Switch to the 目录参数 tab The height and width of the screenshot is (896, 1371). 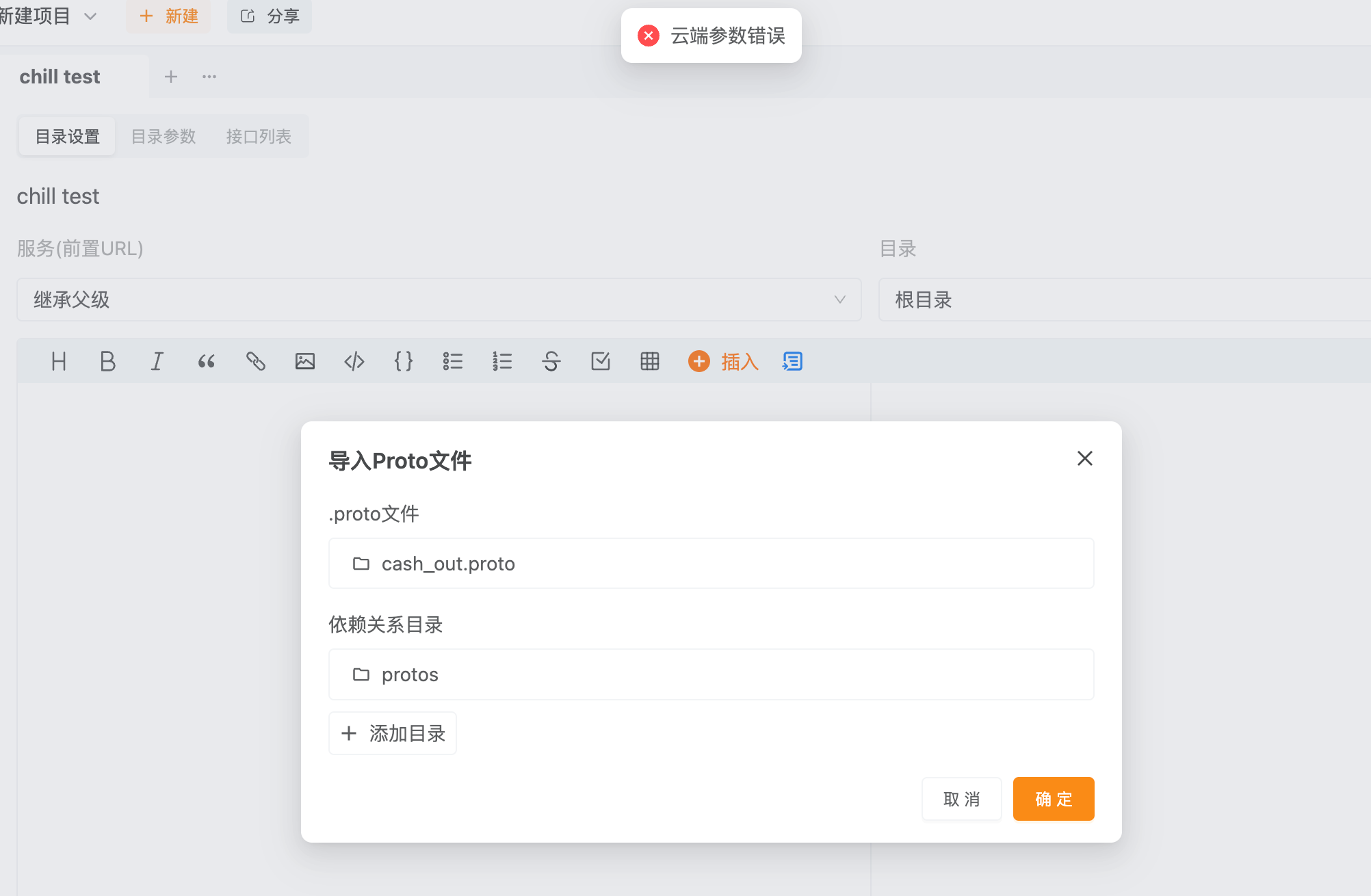coord(164,137)
